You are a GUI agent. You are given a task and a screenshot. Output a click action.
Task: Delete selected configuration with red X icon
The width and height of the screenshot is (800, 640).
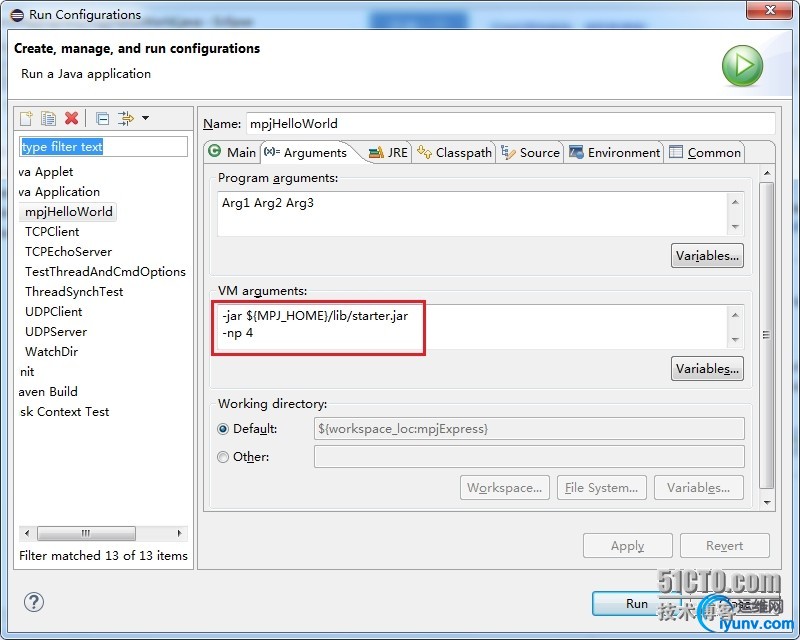point(71,118)
